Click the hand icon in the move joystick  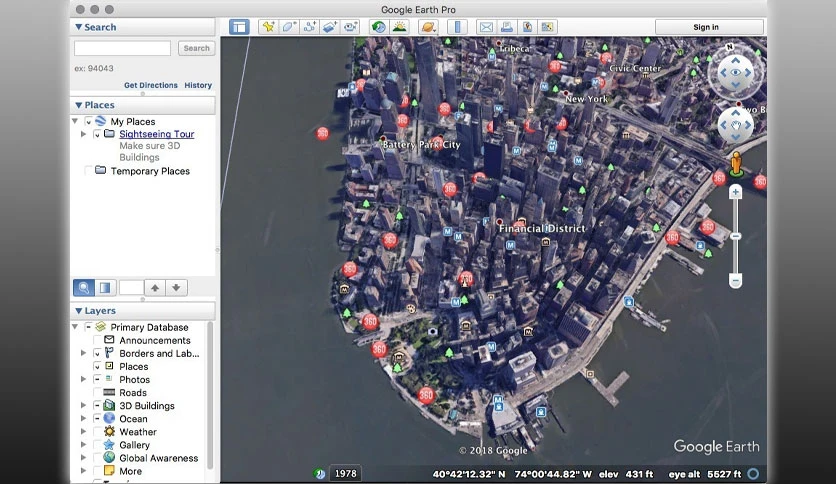(736, 125)
